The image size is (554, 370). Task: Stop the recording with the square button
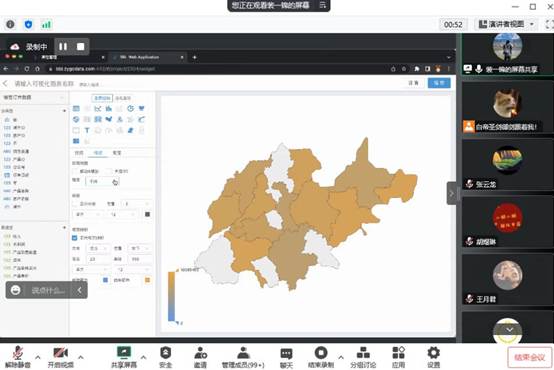pos(81,47)
